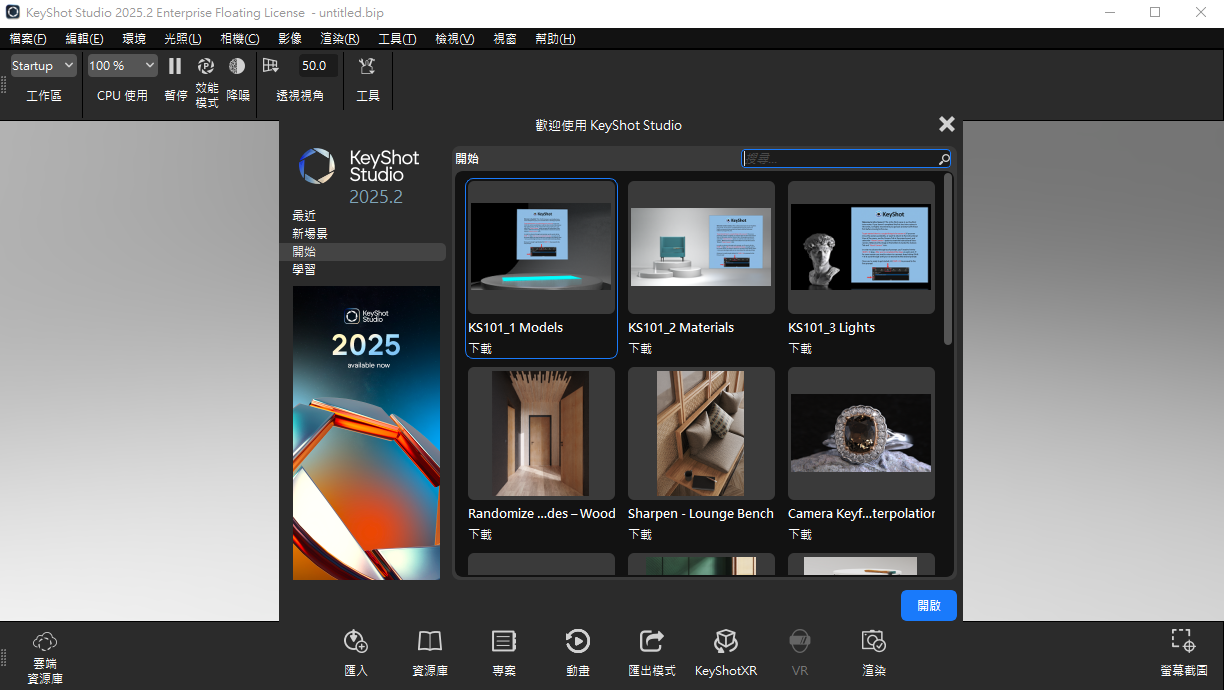Select the KS101_2 Materials thumbnail
This screenshot has width=1224, height=690.
pyautogui.click(x=701, y=247)
